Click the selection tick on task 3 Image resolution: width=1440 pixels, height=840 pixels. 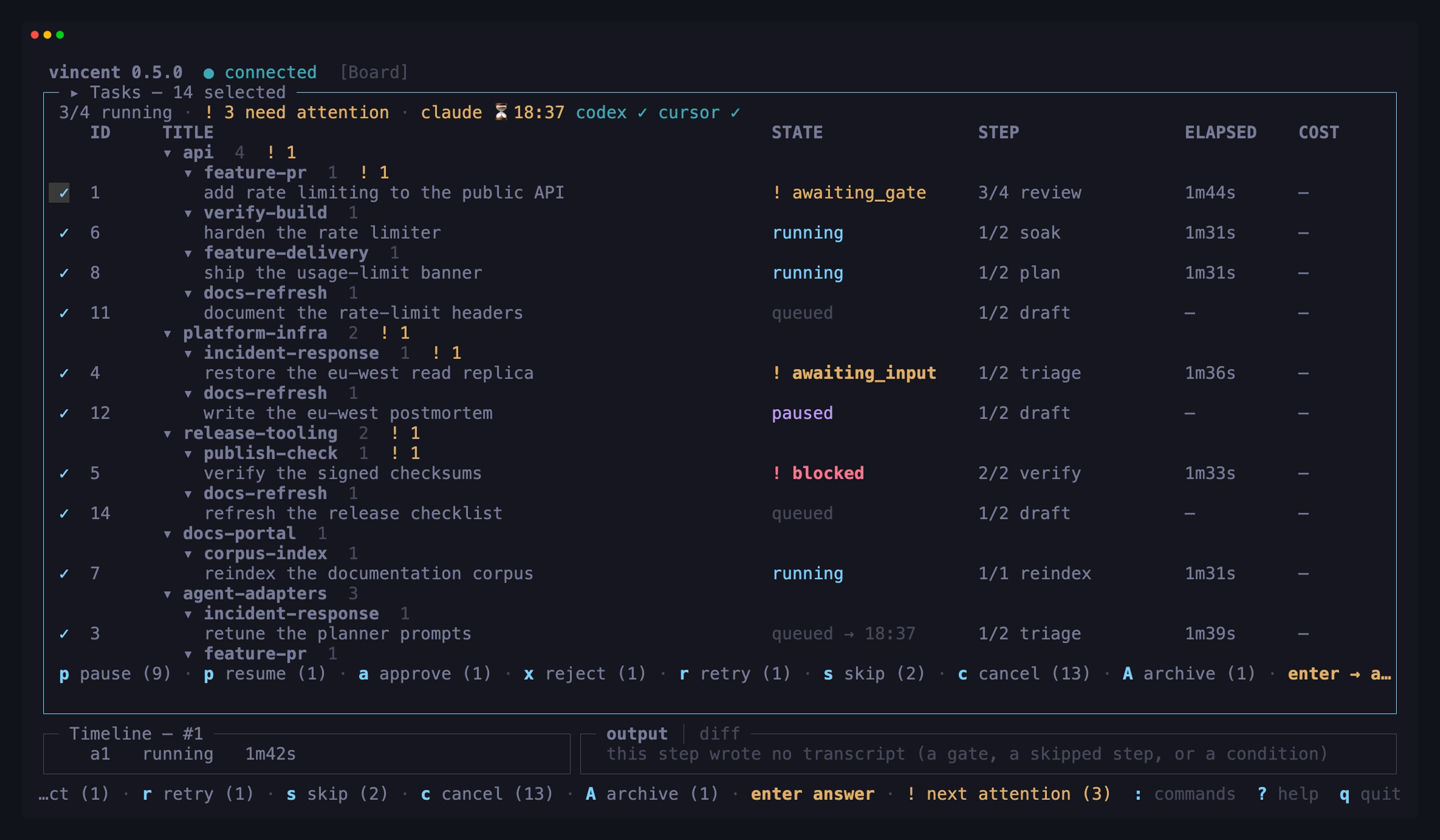(64, 634)
